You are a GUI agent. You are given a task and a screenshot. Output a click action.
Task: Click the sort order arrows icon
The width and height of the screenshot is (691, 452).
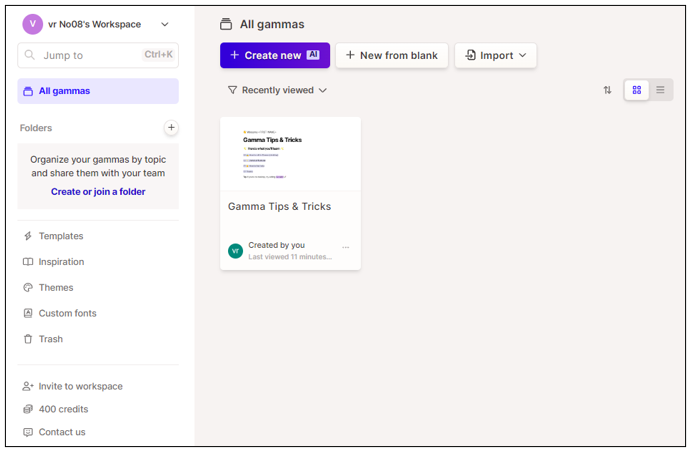[x=607, y=90]
